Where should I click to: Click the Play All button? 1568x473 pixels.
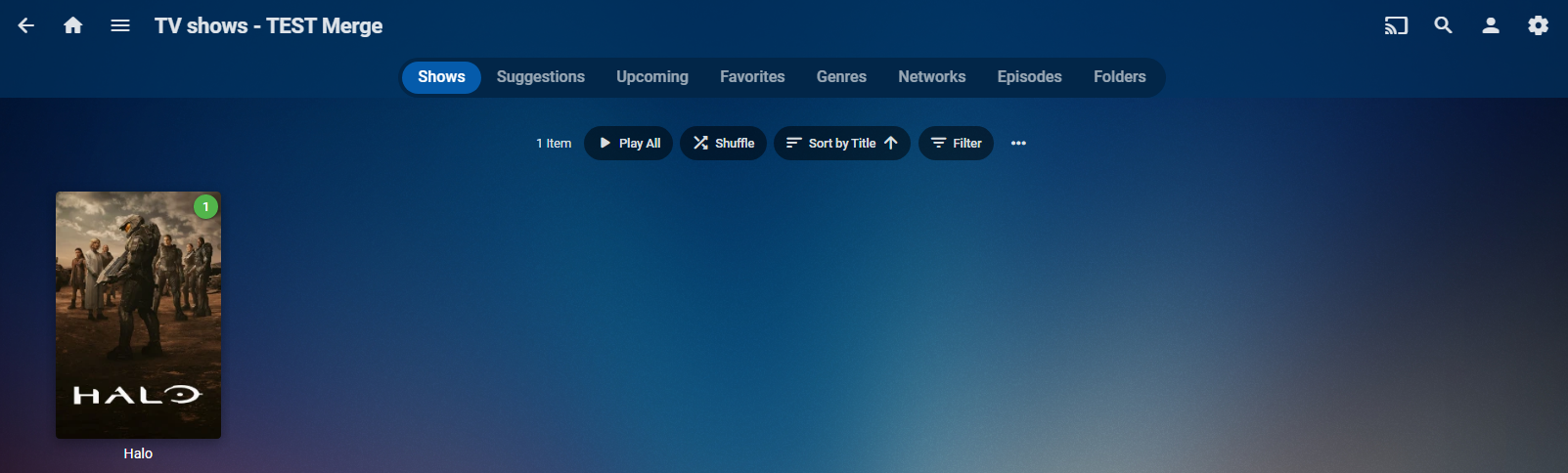(x=628, y=143)
